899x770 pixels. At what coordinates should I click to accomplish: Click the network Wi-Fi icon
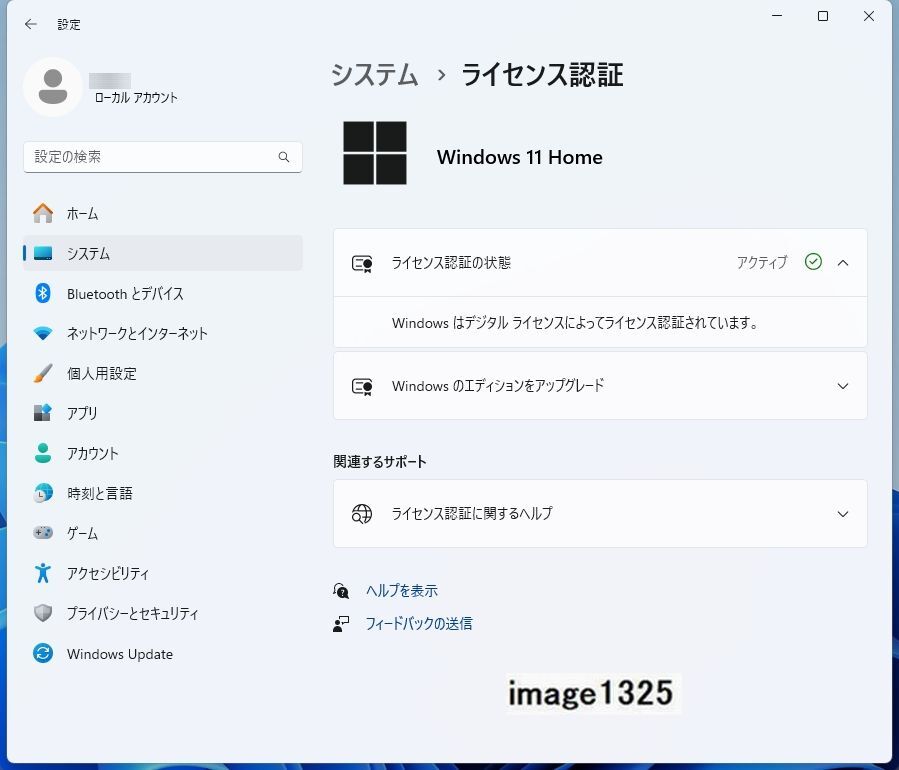(x=43, y=333)
